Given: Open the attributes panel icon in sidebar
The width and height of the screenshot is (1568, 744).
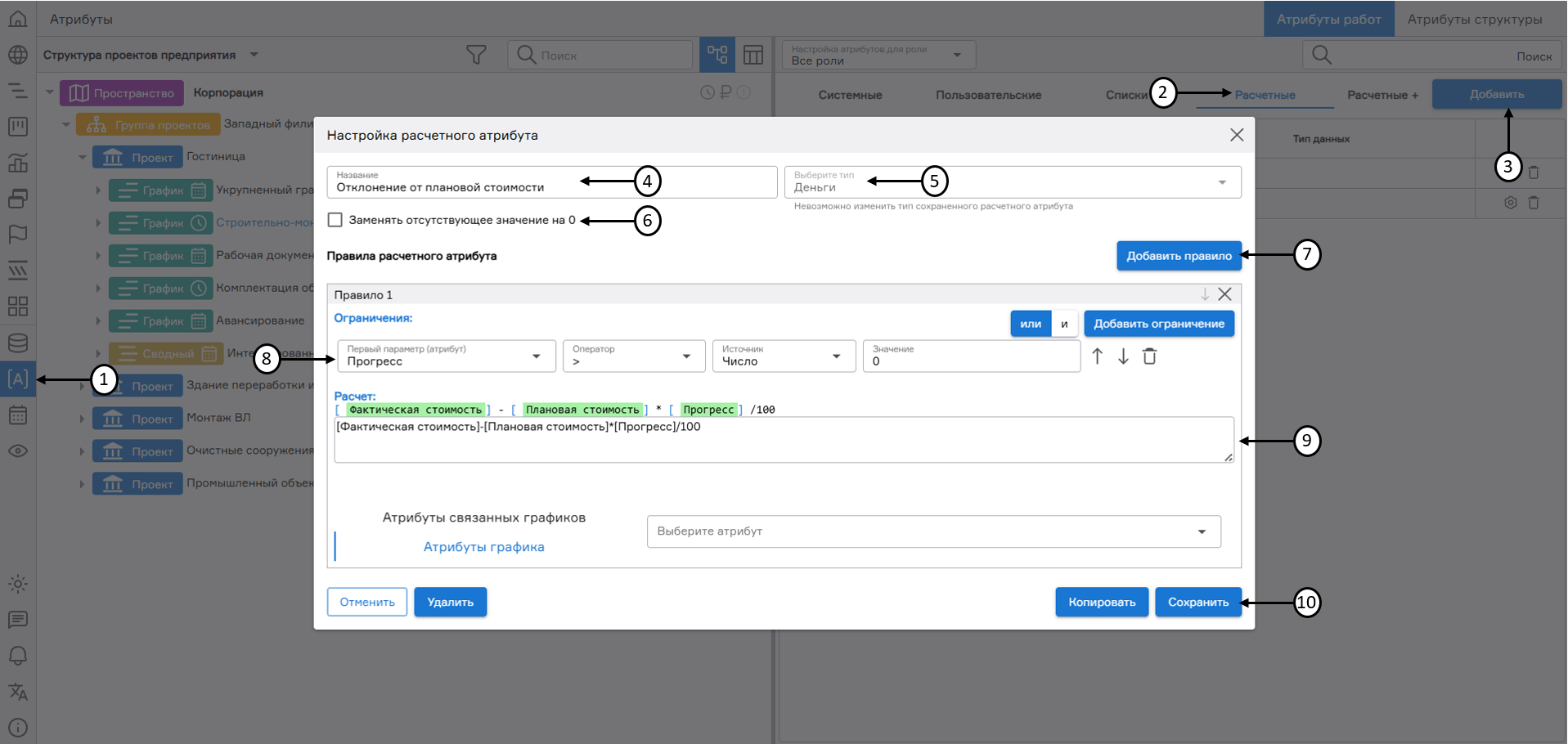Looking at the screenshot, I should [18, 379].
